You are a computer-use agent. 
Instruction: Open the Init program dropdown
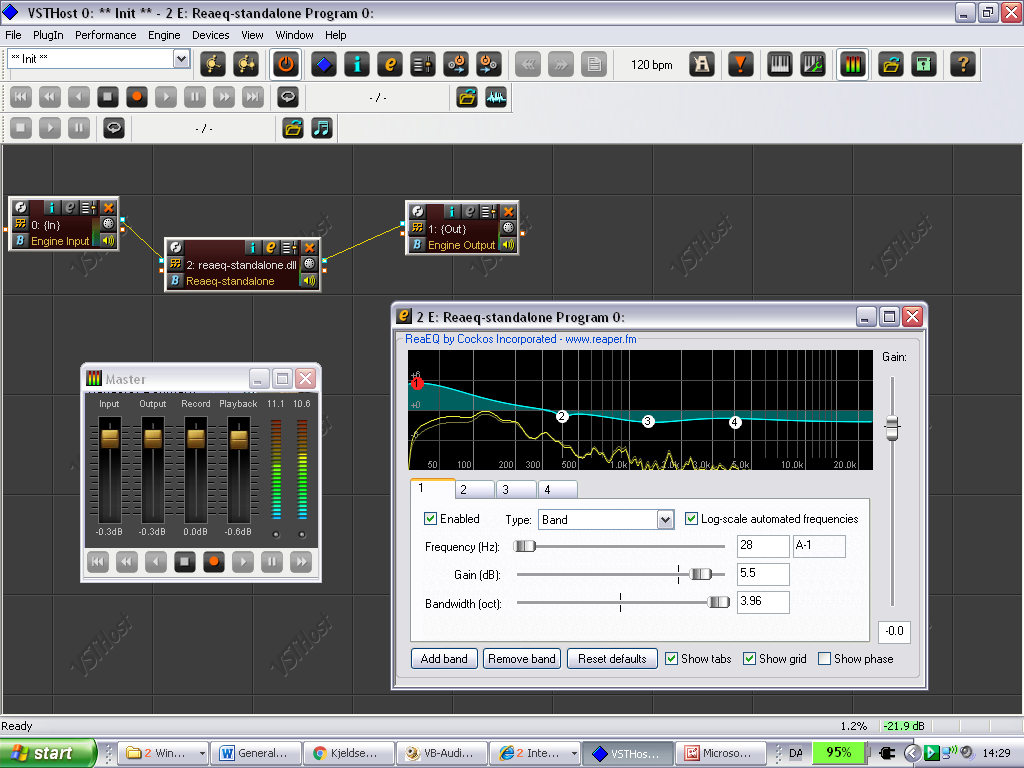click(x=181, y=59)
